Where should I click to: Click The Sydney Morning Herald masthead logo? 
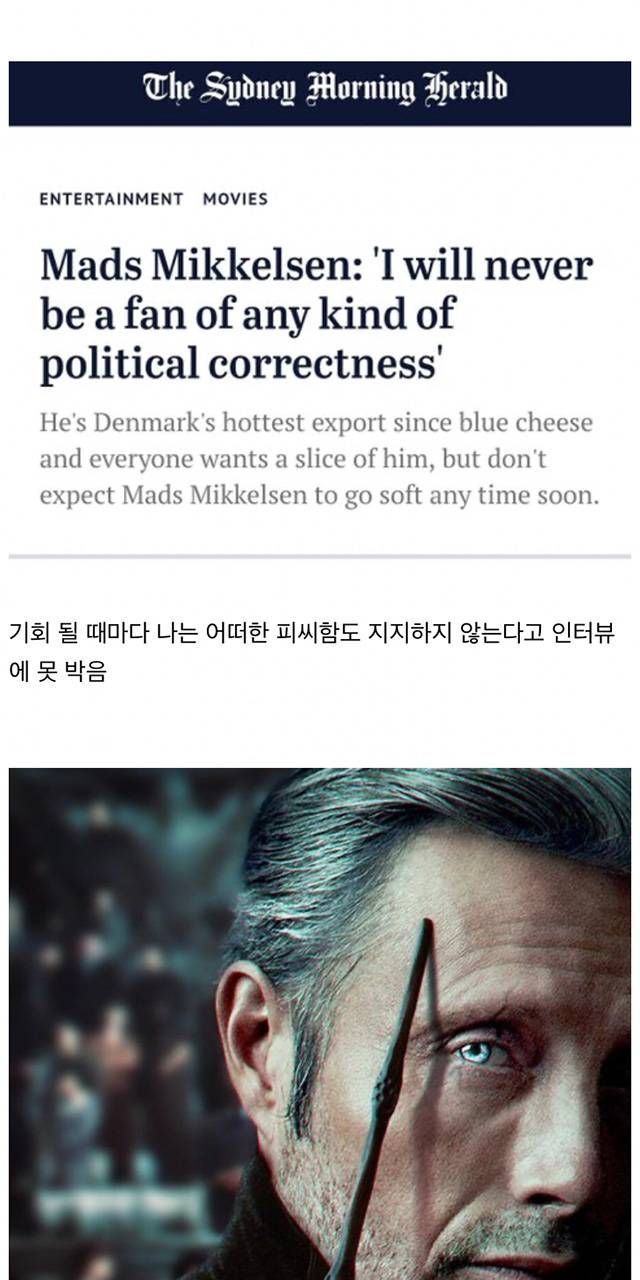coord(325,89)
